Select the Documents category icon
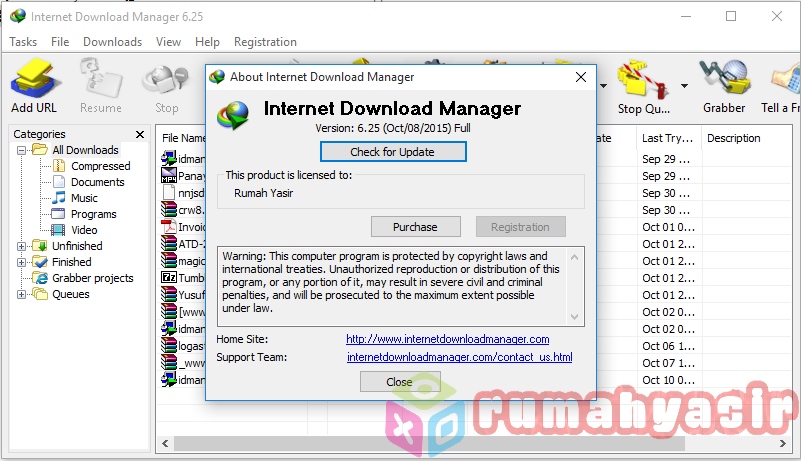Viewport: 801px width, 461px height. pos(59,182)
